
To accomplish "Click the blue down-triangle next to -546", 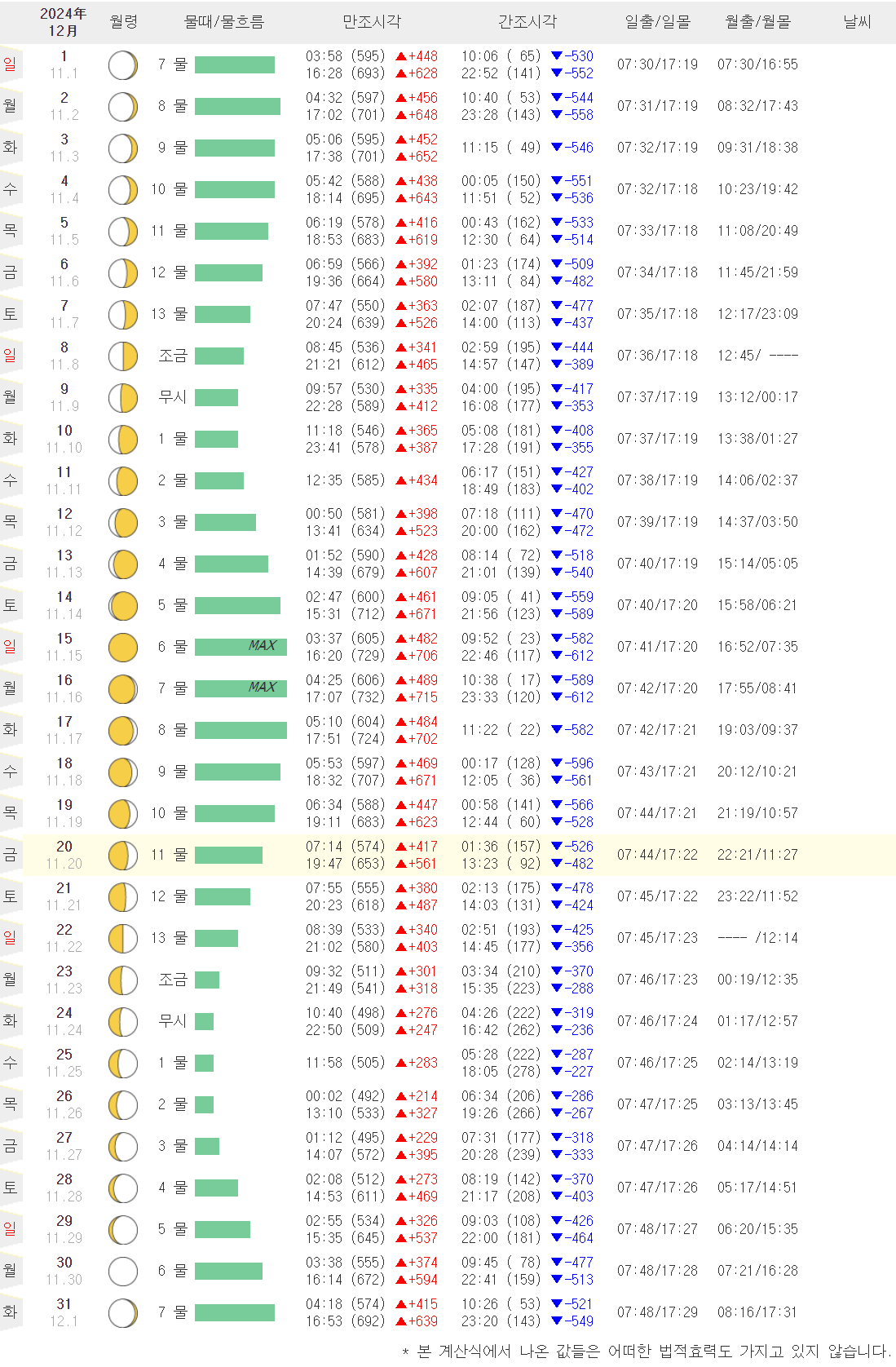I will pyautogui.click(x=557, y=148).
